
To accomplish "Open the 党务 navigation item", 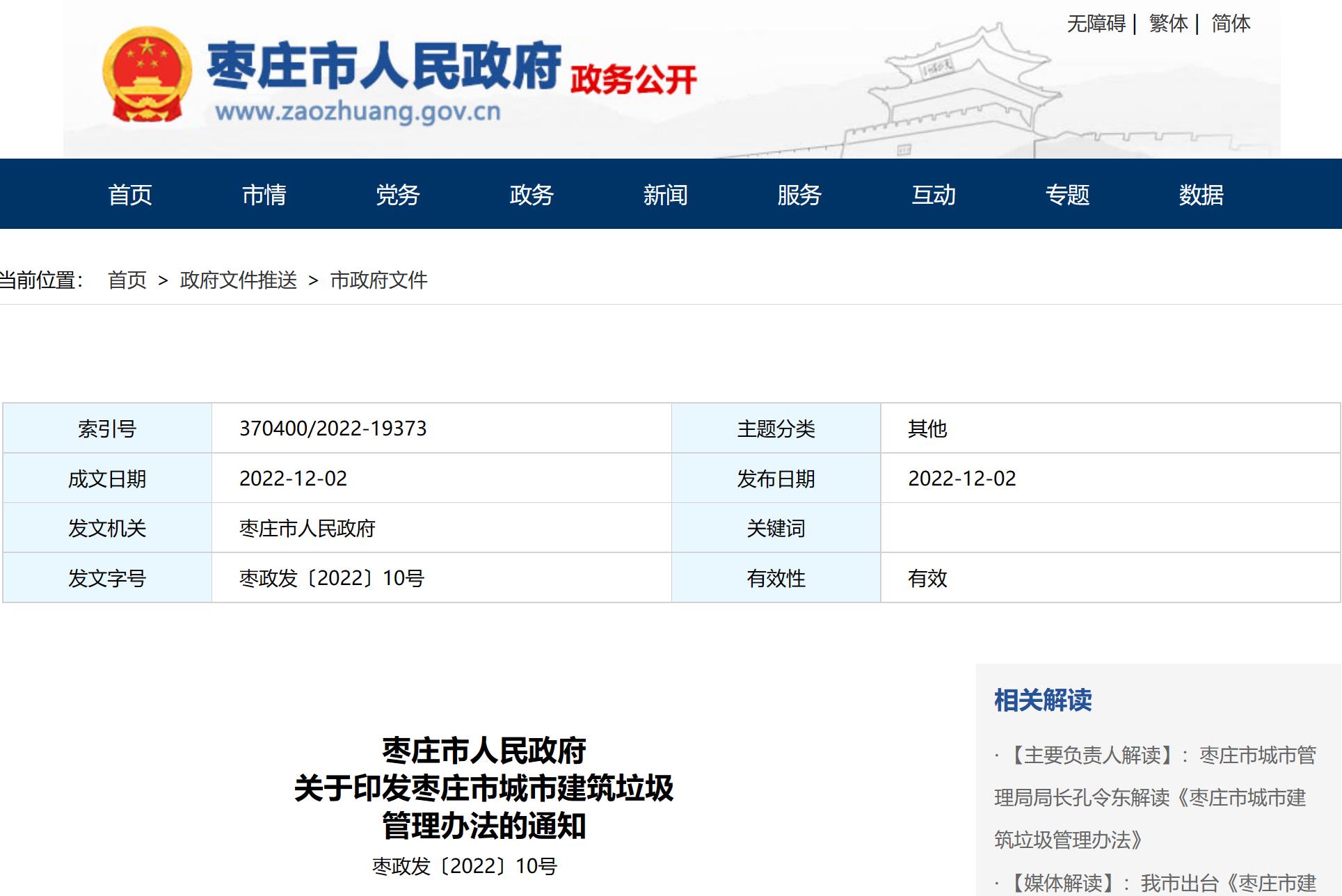I will (x=397, y=195).
